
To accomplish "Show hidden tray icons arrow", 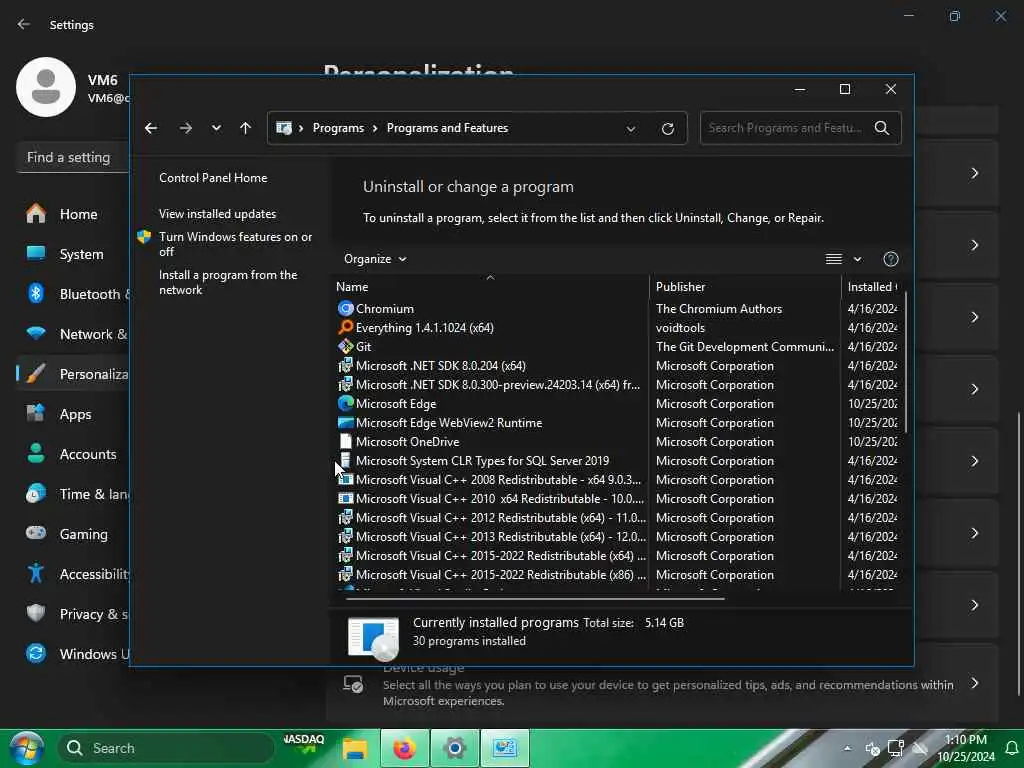I will [x=847, y=748].
